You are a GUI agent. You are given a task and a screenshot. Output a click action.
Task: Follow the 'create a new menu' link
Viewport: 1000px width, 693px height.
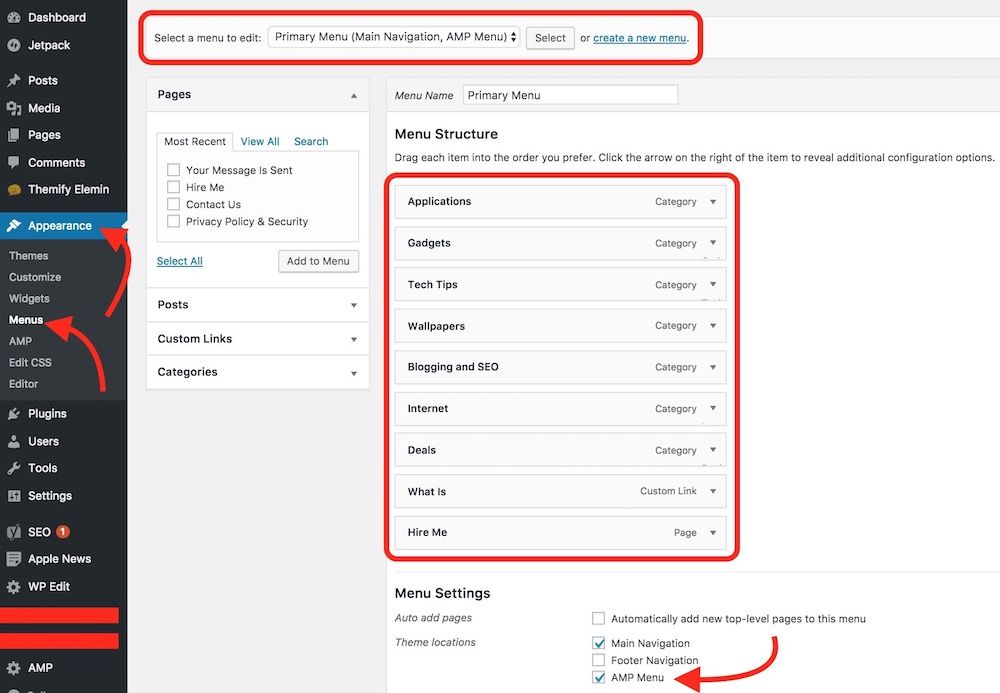[640, 38]
